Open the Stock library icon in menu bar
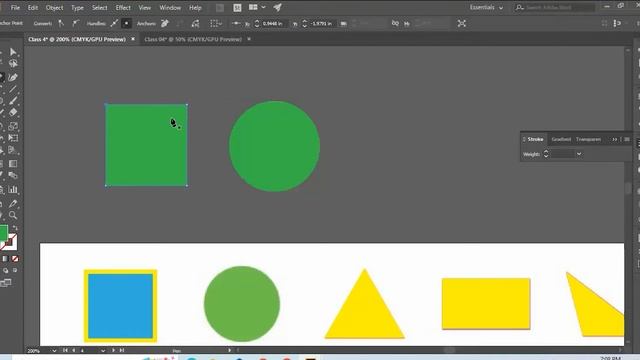640x360 pixels. [237, 7]
